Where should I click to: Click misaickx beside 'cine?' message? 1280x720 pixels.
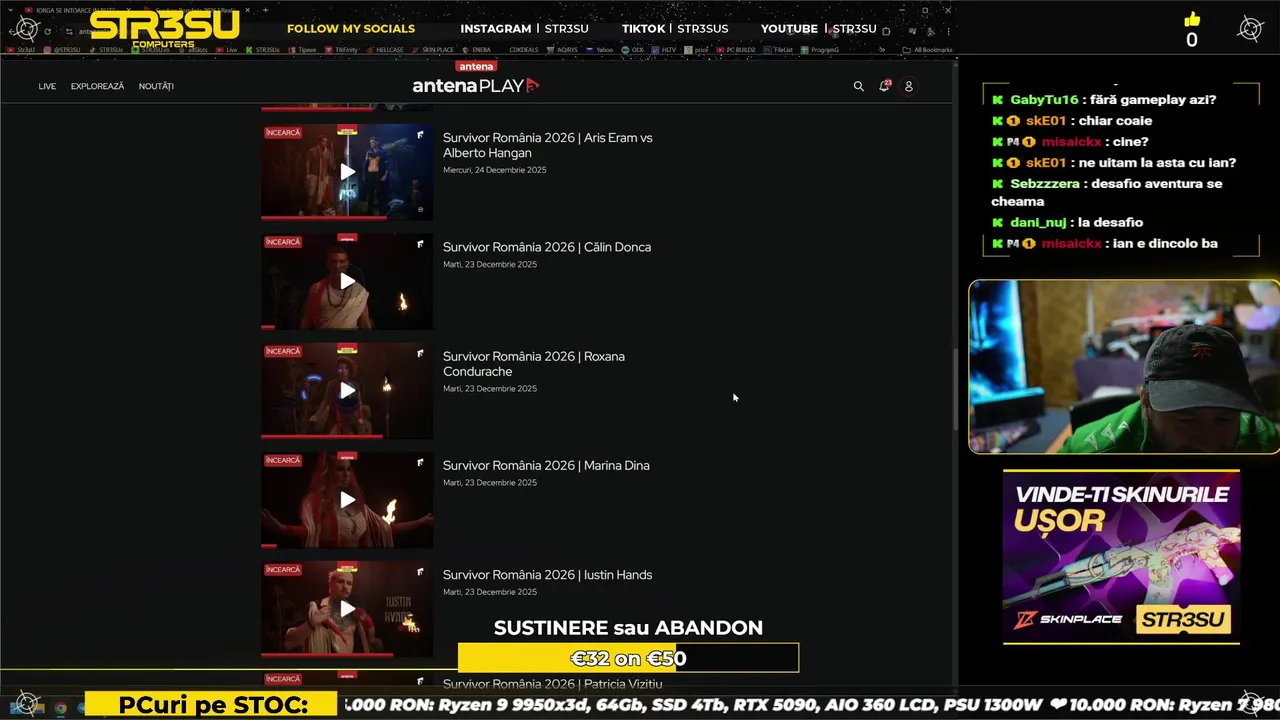point(1071,142)
